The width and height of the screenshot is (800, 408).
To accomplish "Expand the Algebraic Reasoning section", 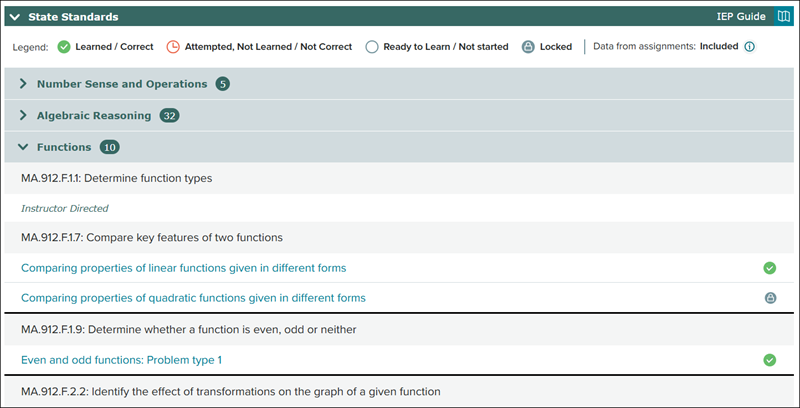I will tap(23, 116).
